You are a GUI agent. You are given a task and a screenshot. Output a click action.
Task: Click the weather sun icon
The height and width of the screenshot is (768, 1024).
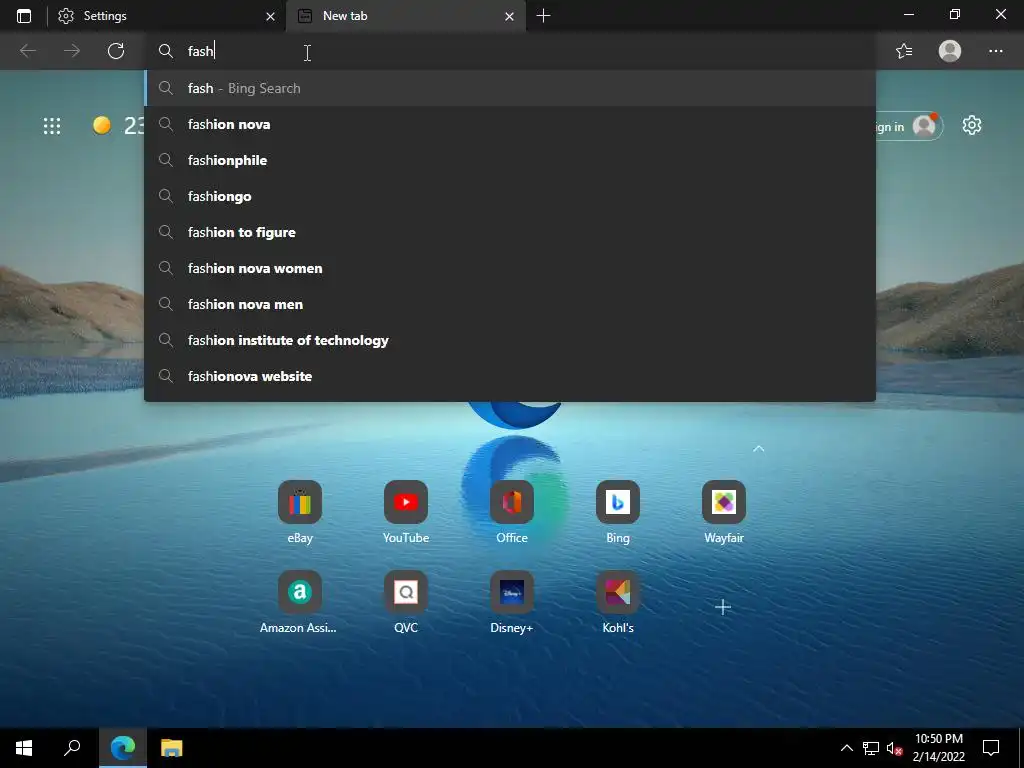click(x=102, y=125)
